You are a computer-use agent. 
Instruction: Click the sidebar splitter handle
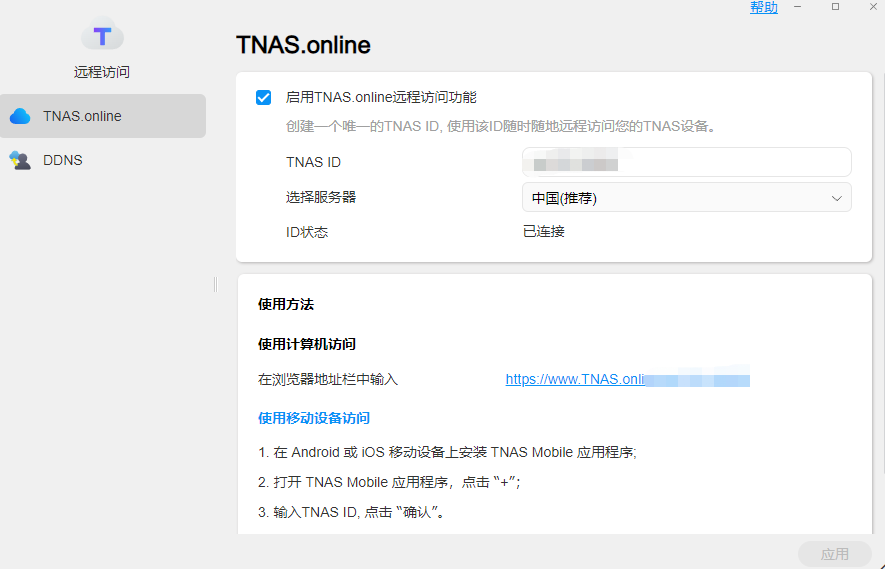(215, 284)
